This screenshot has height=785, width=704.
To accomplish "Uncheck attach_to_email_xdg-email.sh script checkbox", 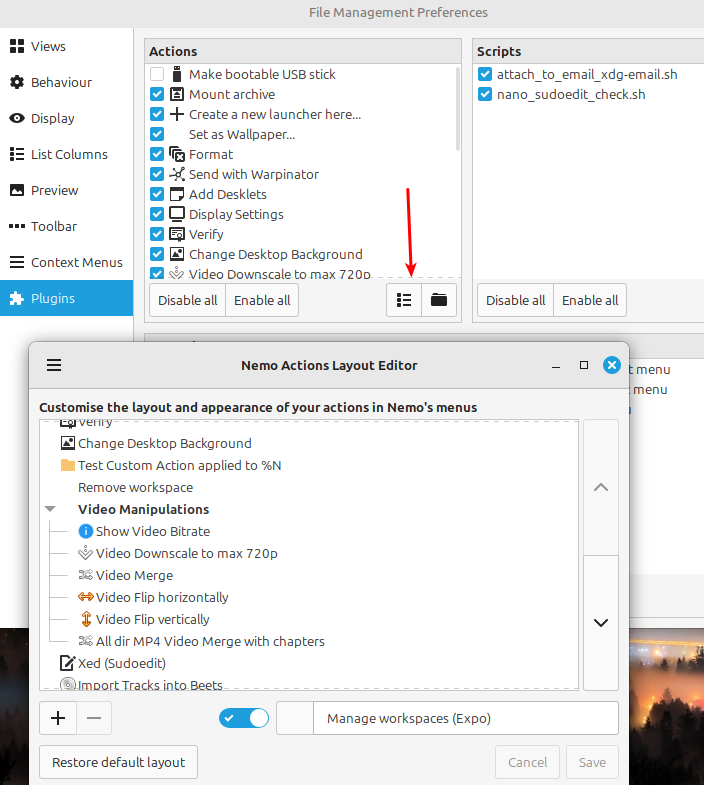I will [x=485, y=74].
